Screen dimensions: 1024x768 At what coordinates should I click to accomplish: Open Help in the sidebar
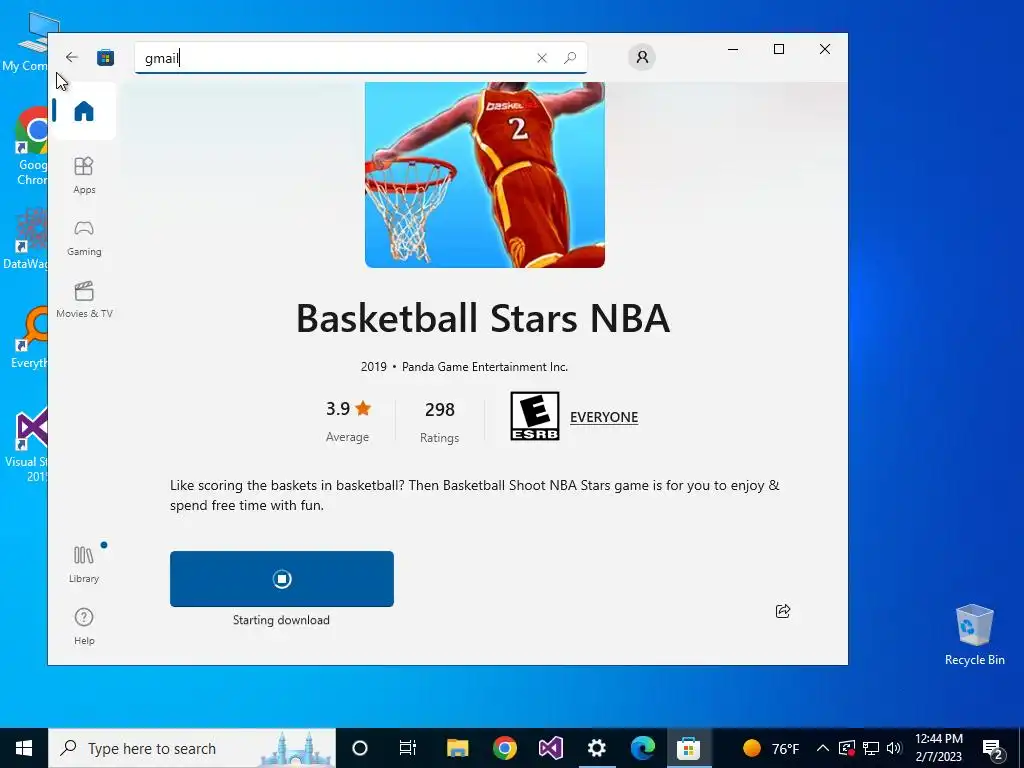click(x=84, y=626)
